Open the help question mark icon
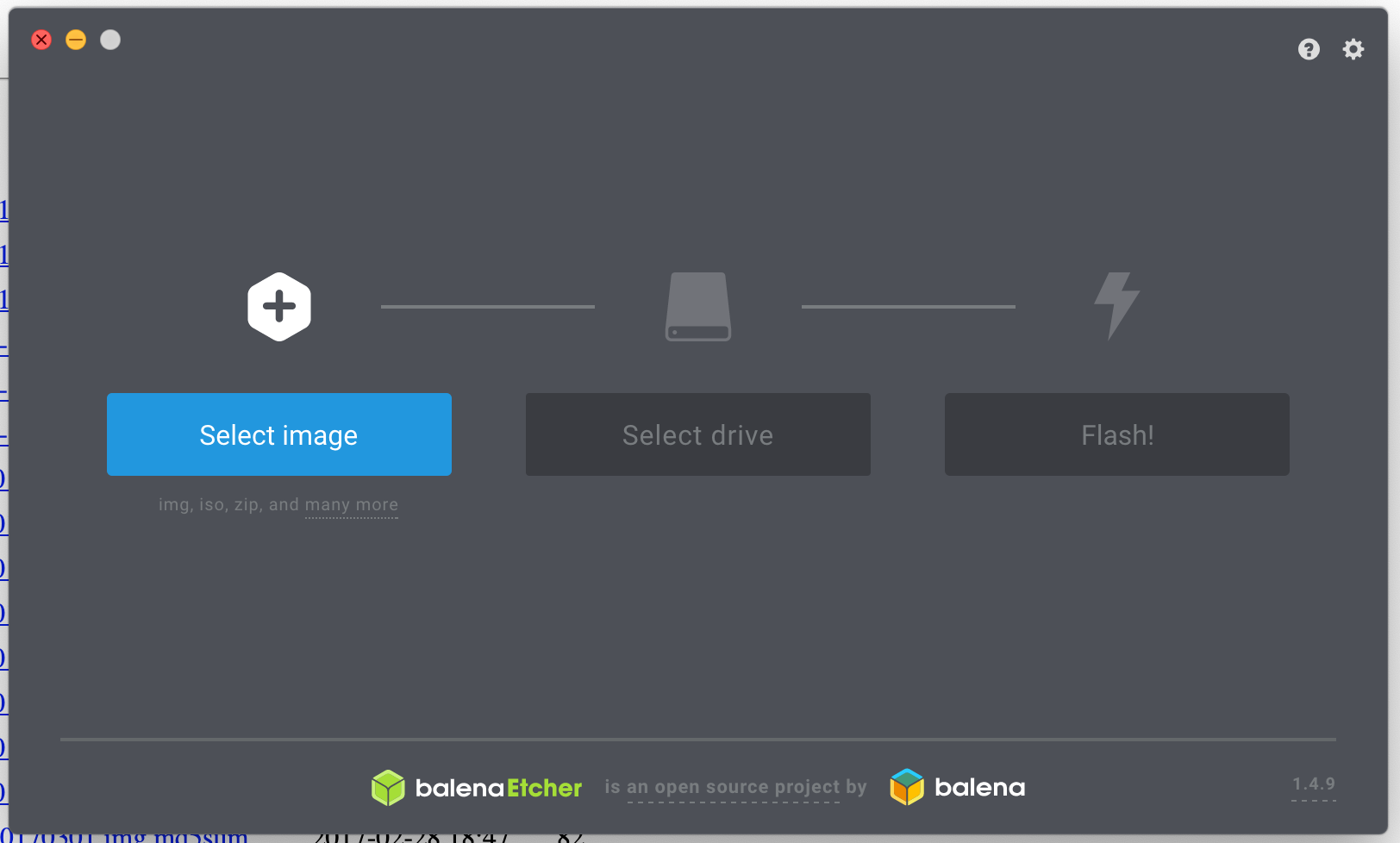 [1309, 50]
